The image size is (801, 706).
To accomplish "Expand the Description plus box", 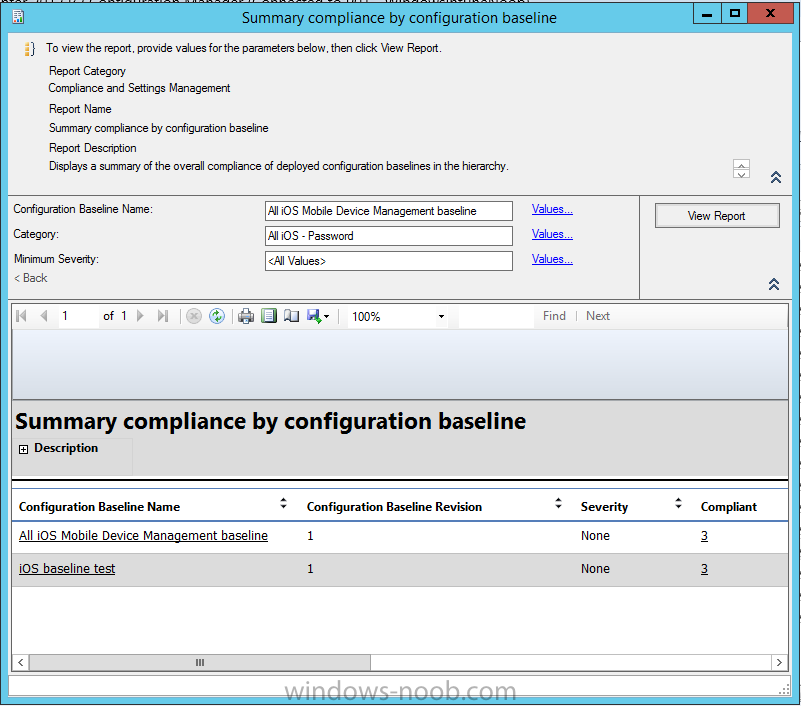I will pyautogui.click(x=23, y=450).
